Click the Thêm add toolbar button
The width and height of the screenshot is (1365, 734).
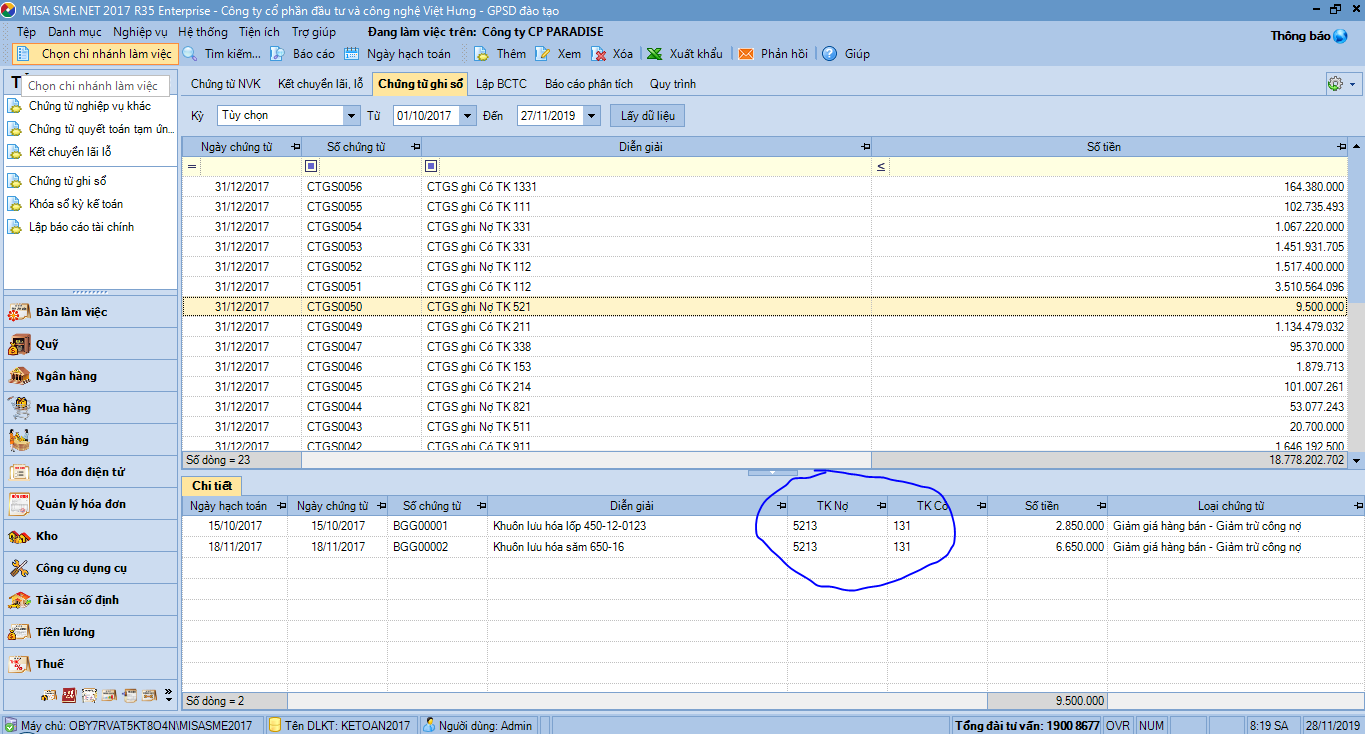(482, 54)
